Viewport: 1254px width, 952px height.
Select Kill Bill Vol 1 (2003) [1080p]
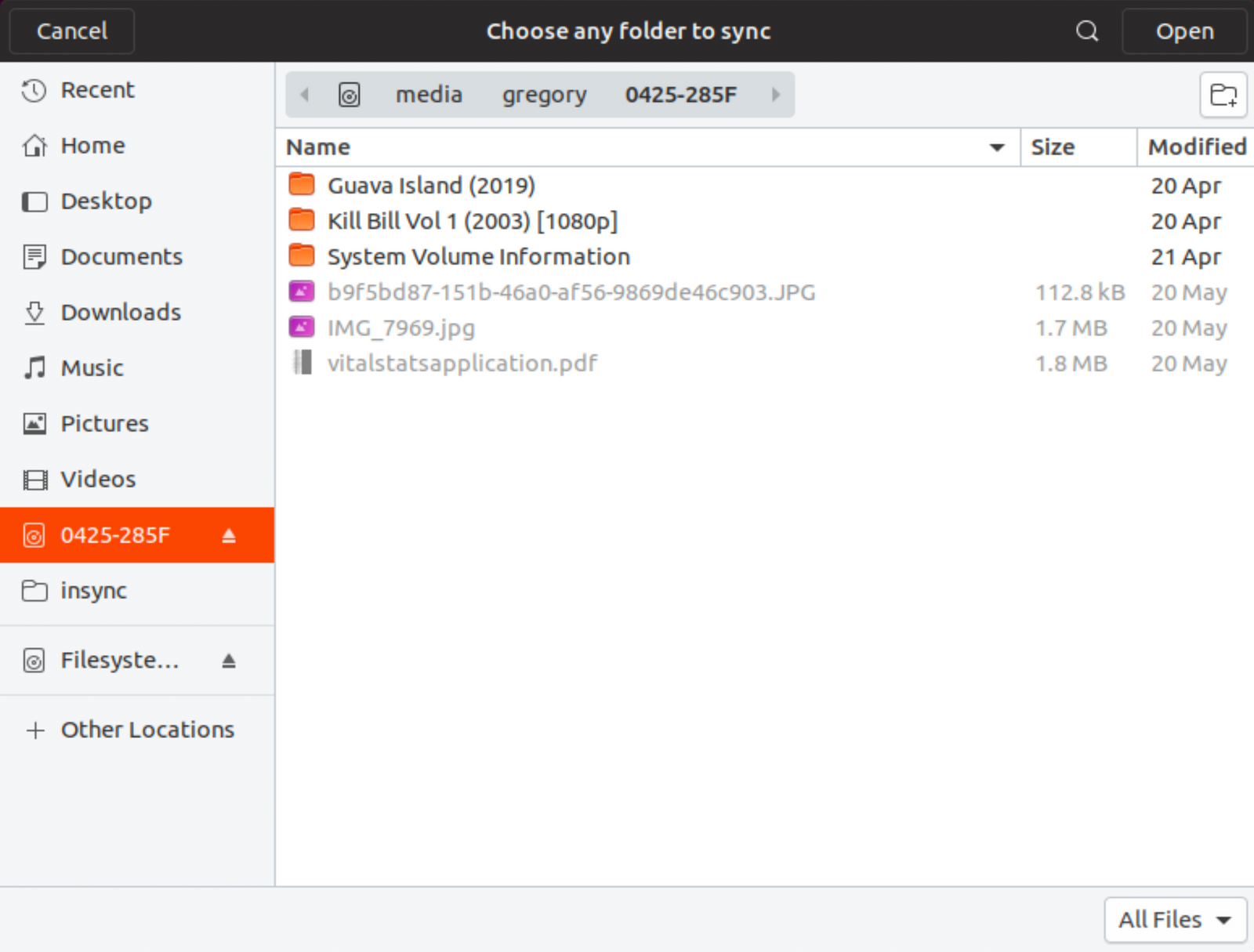tap(473, 221)
